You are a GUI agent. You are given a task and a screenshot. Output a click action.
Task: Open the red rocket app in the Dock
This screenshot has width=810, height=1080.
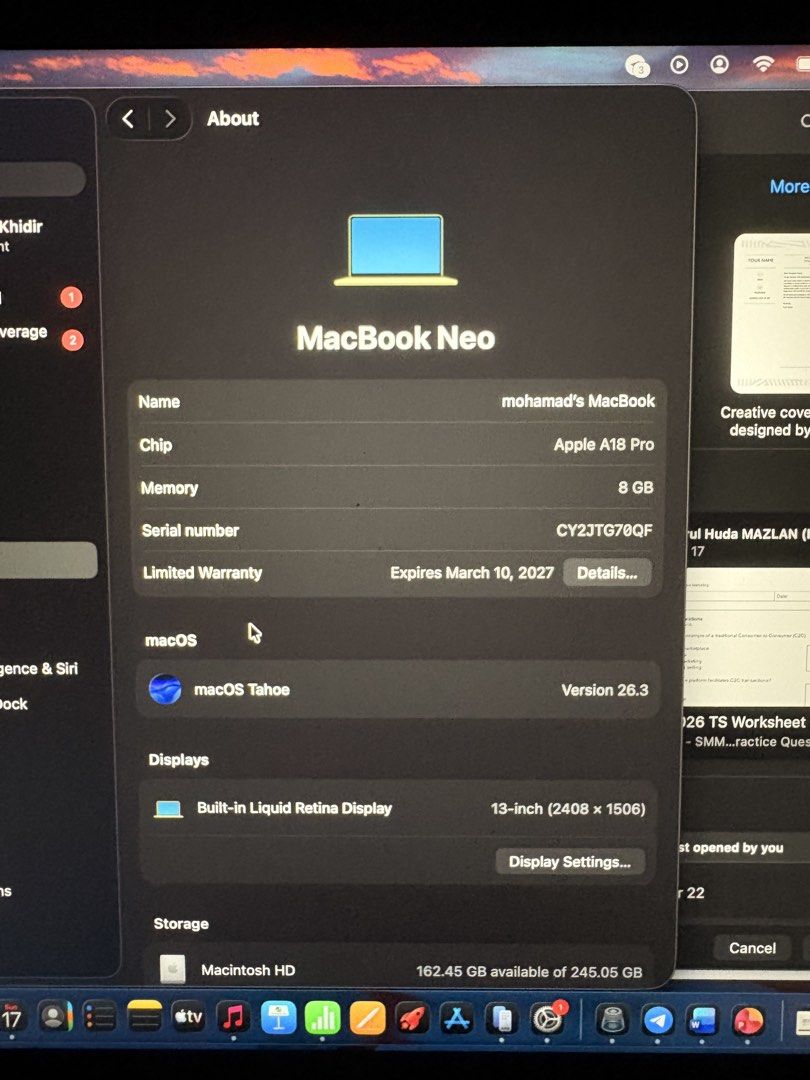point(413,1019)
